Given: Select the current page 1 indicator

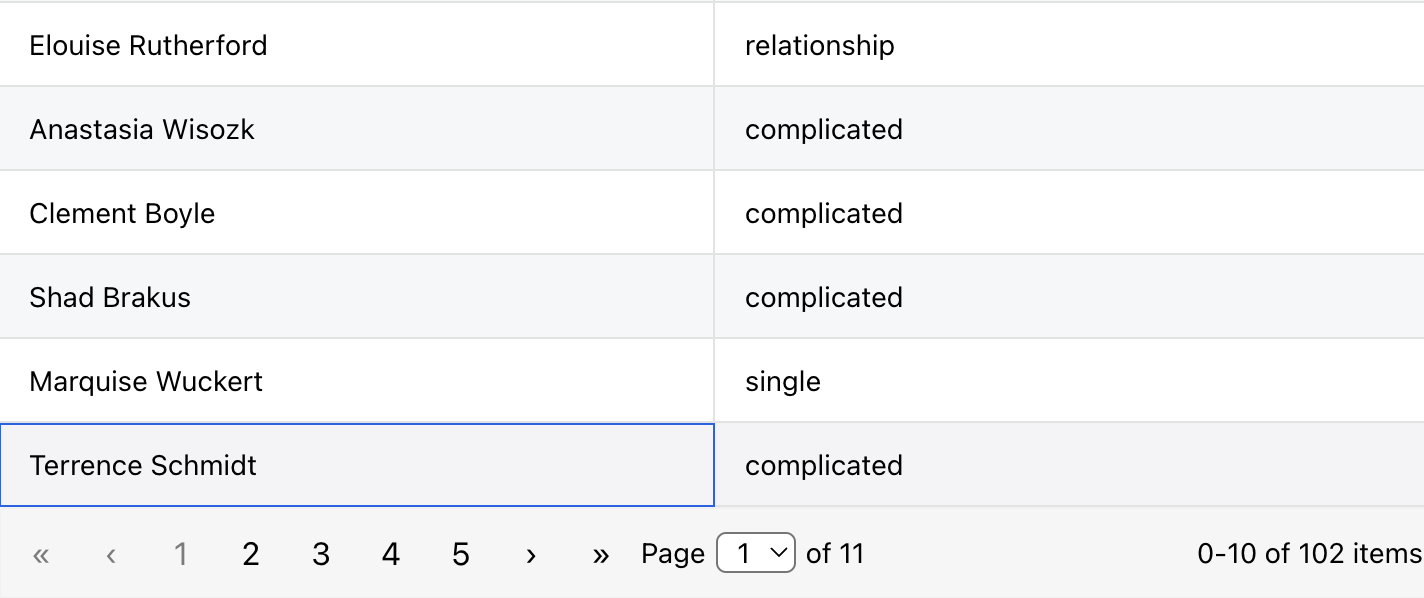Looking at the screenshot, I should tap(181, 553).
